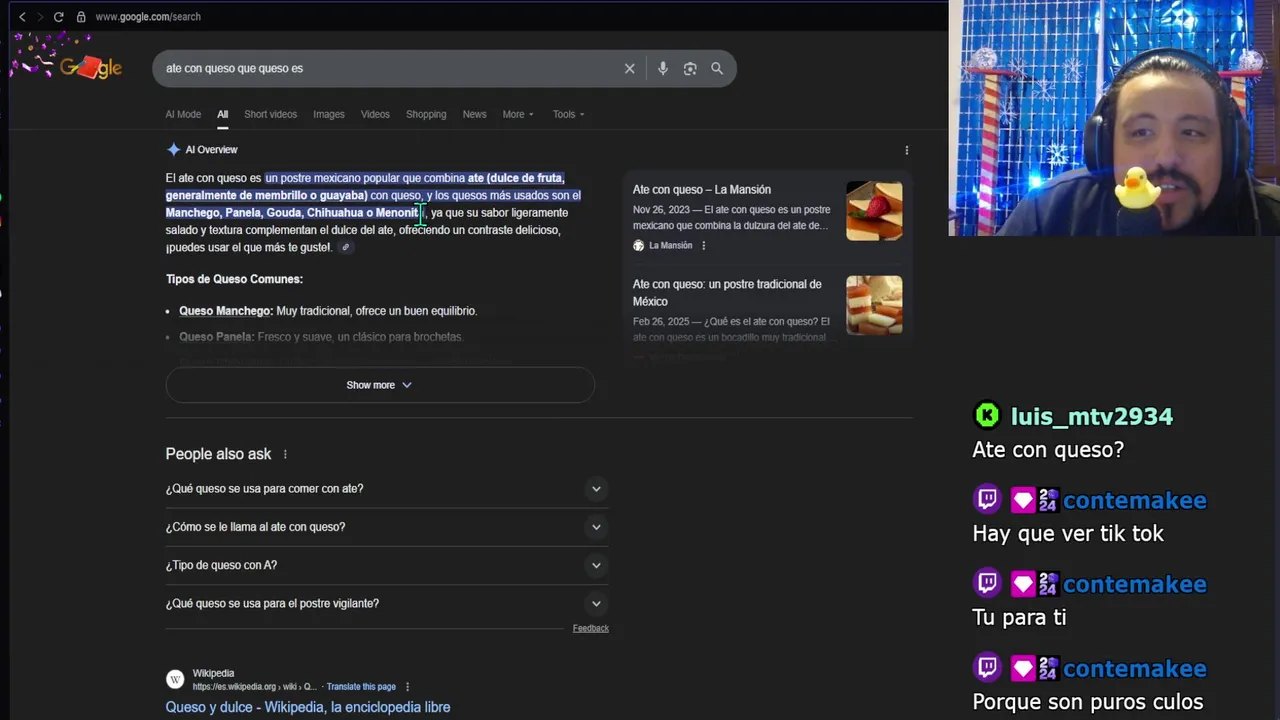The width and height of the screenshot is (1280, 720).
Task: Open the Shopping tab
Action: pyautogui.click(x=426, y=114)
